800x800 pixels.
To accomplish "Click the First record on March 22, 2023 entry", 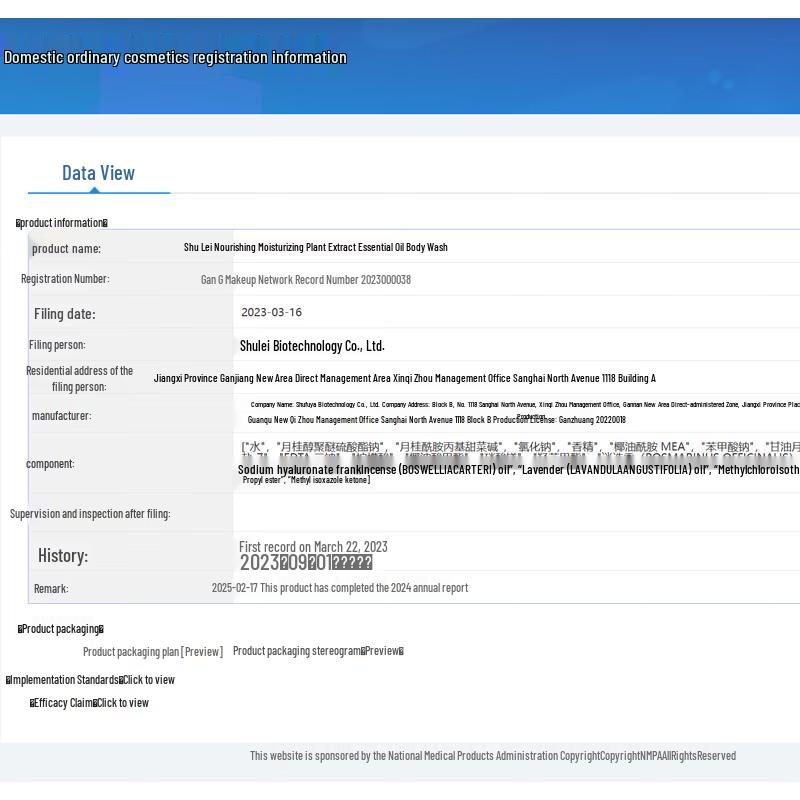I will (313, 547).
